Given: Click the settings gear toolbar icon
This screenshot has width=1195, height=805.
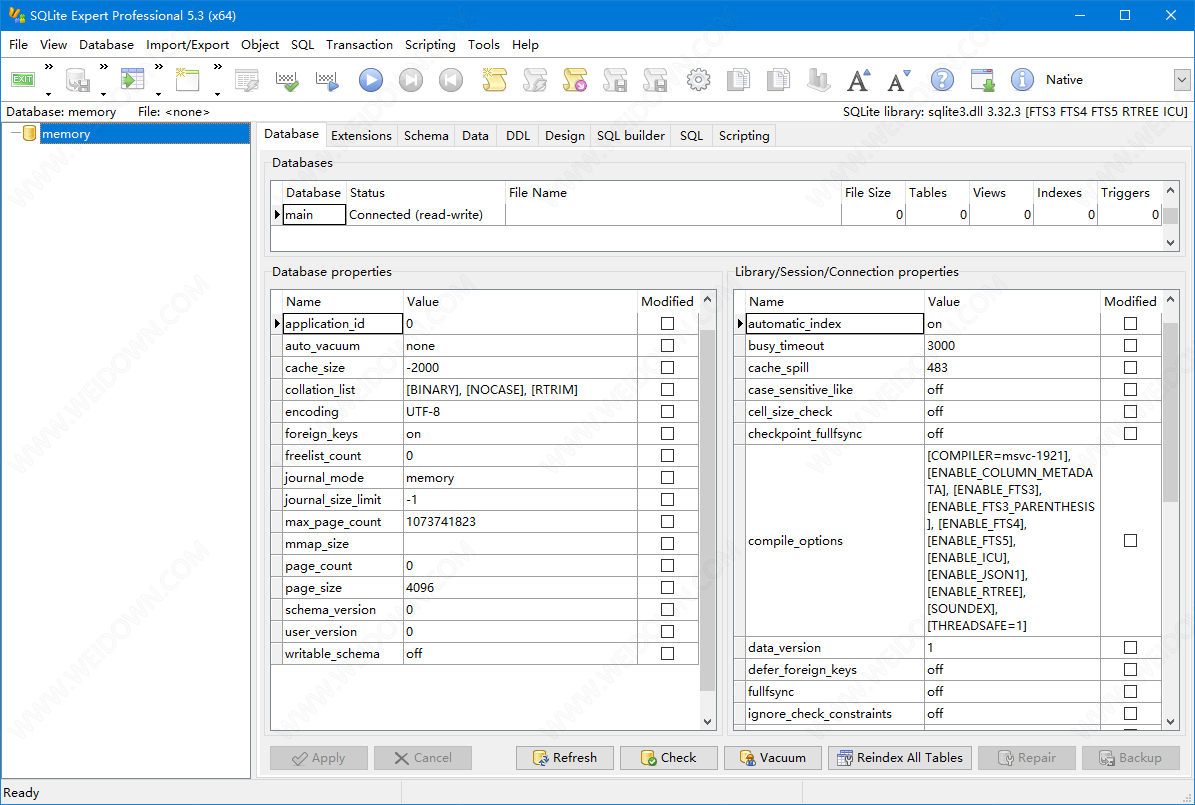Looking at the screenshot, I should coord(698,79).
